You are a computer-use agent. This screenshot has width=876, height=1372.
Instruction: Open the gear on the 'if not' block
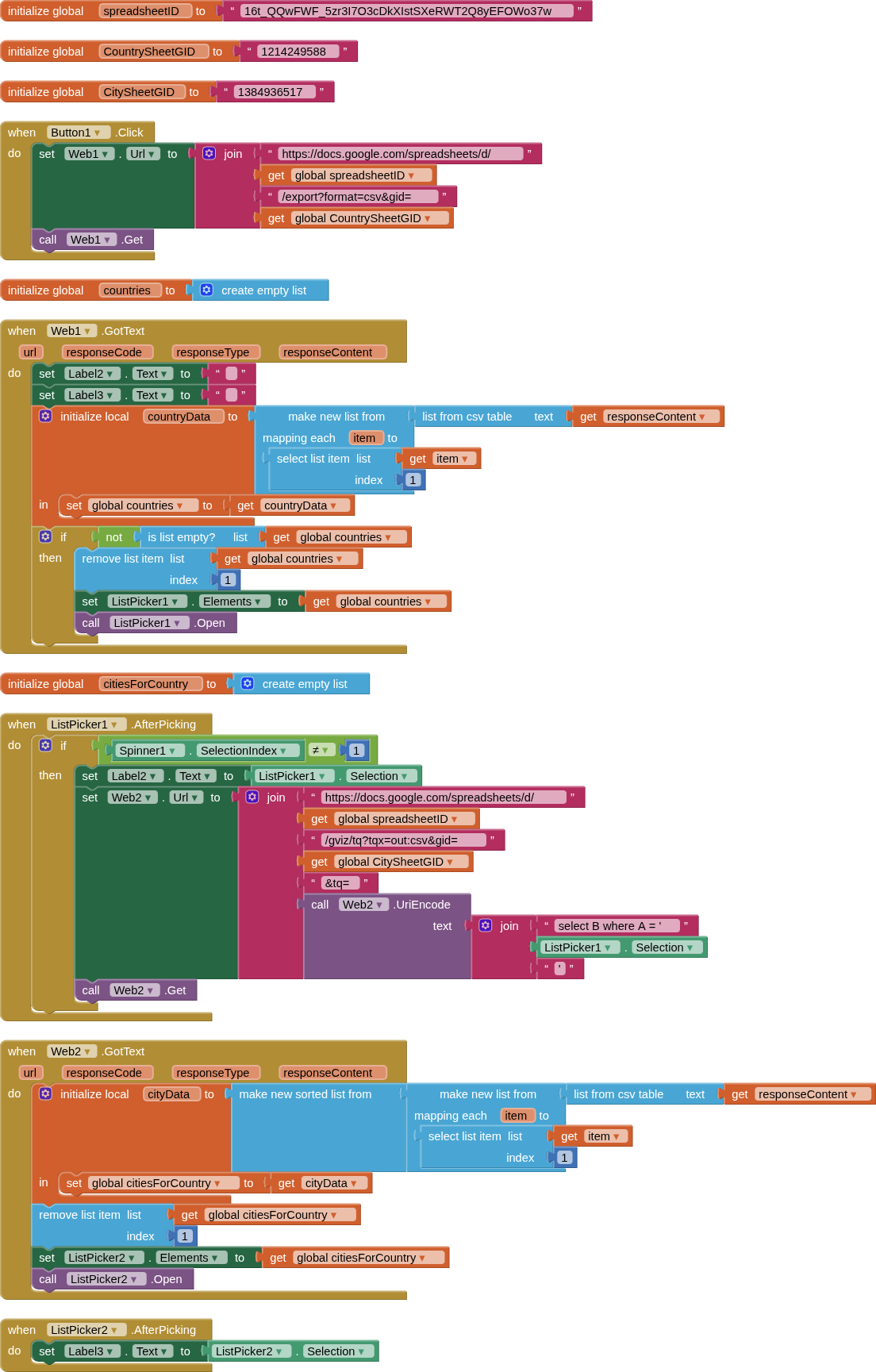pos(46,536)
